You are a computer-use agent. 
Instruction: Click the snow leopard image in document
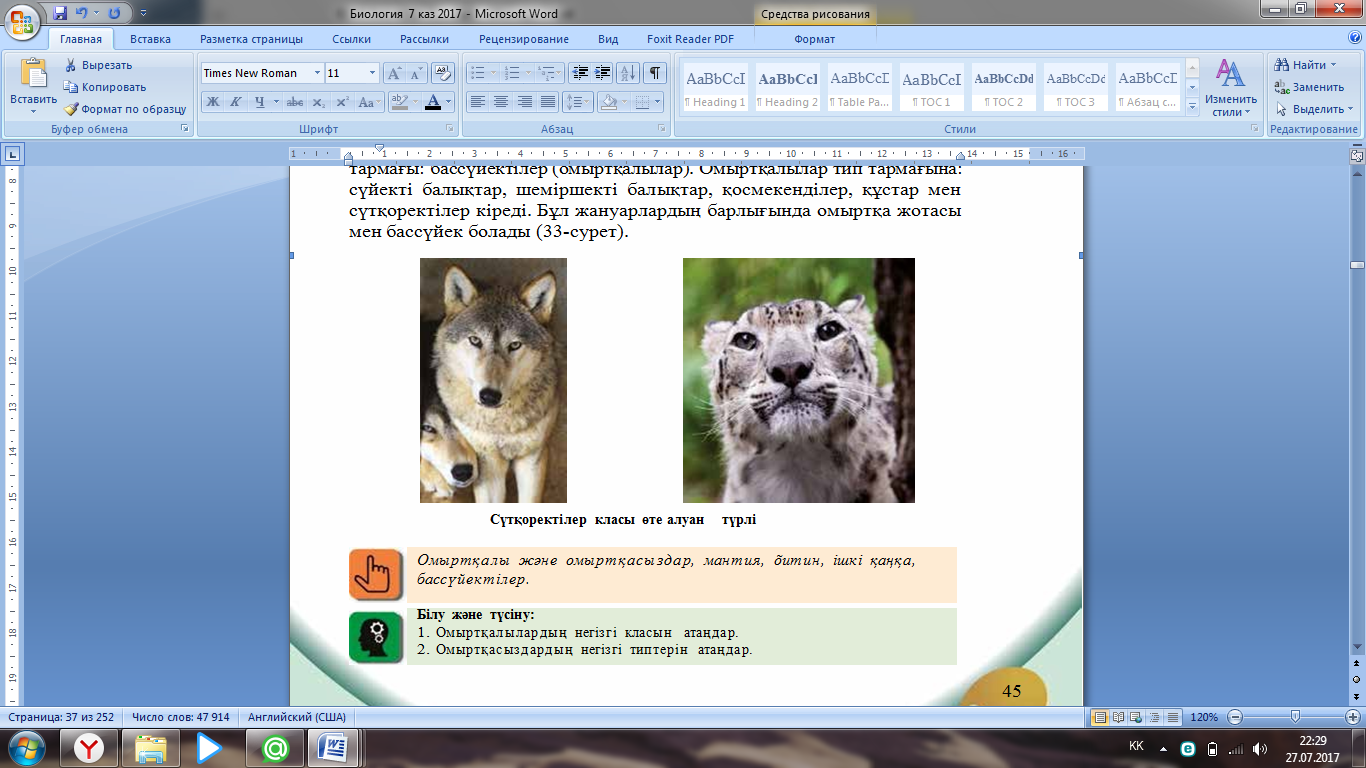click(x=798, y=380)
